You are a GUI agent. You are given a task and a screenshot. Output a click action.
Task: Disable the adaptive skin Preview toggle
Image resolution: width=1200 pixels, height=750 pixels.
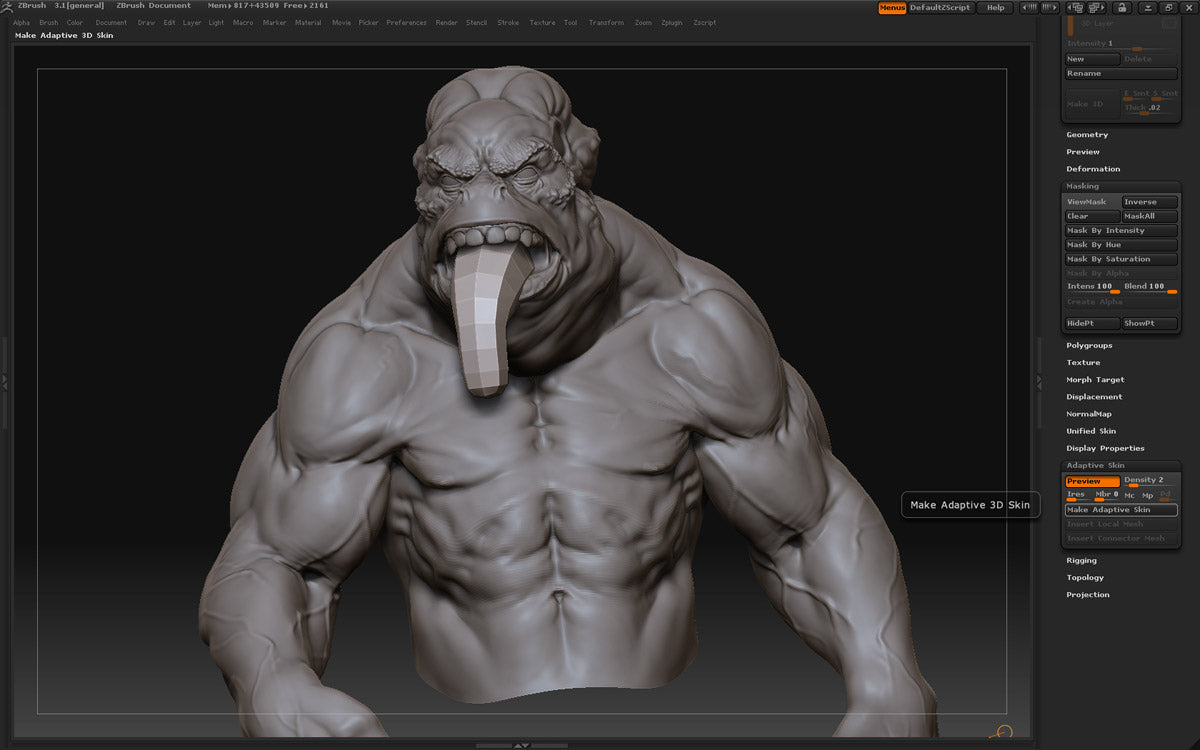[x=1091, y=481]
